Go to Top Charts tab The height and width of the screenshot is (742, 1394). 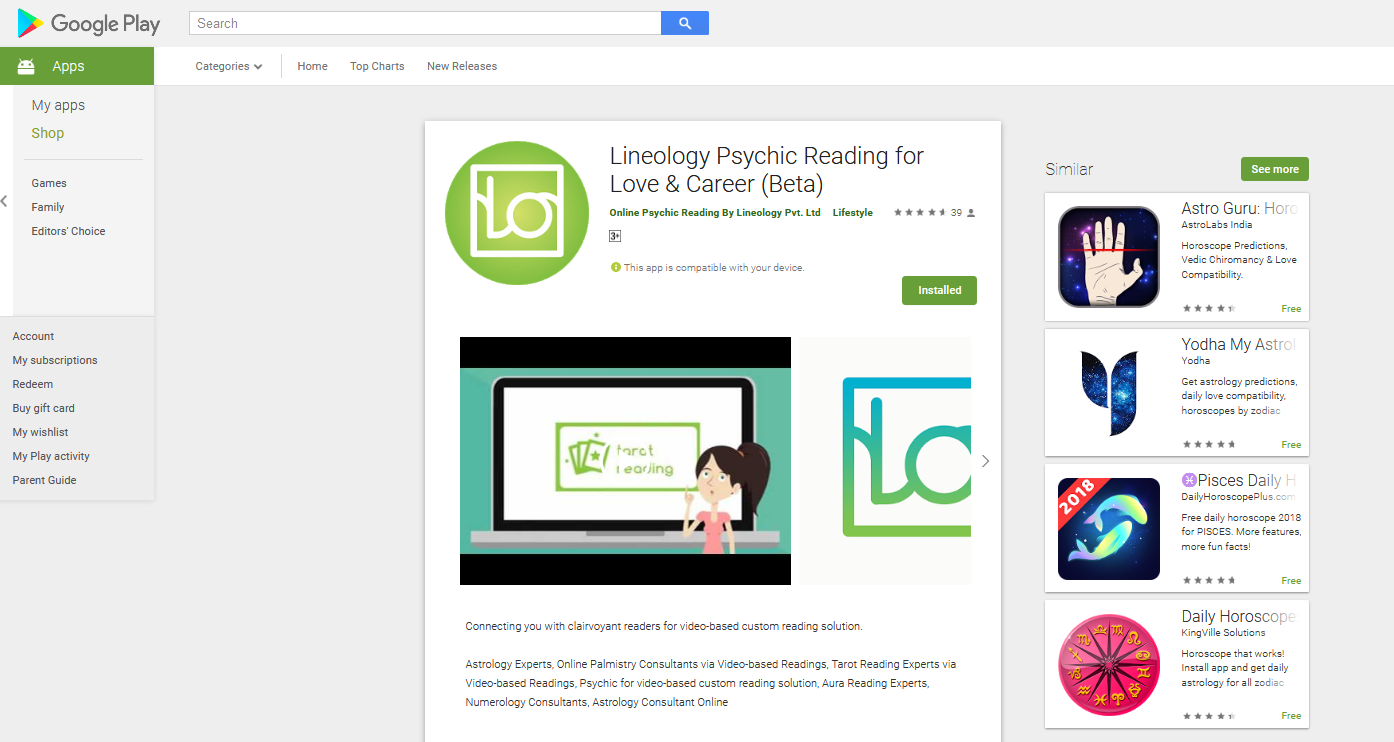[377, 66]
